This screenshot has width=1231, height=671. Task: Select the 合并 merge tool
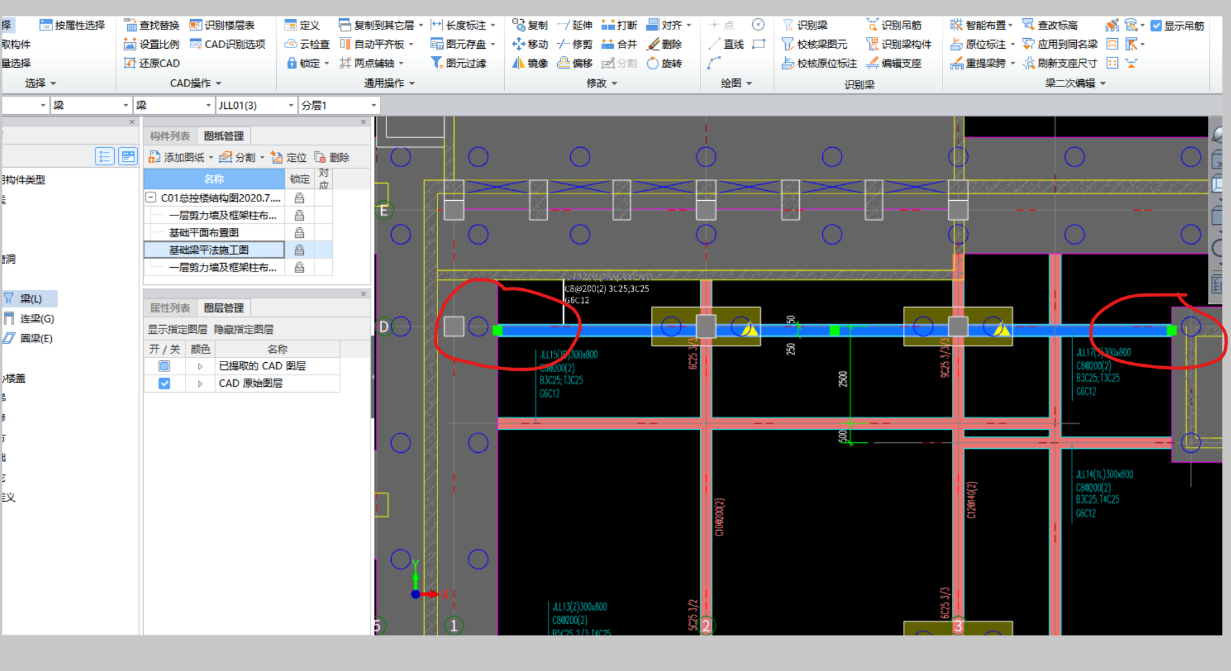pos(619,44)
